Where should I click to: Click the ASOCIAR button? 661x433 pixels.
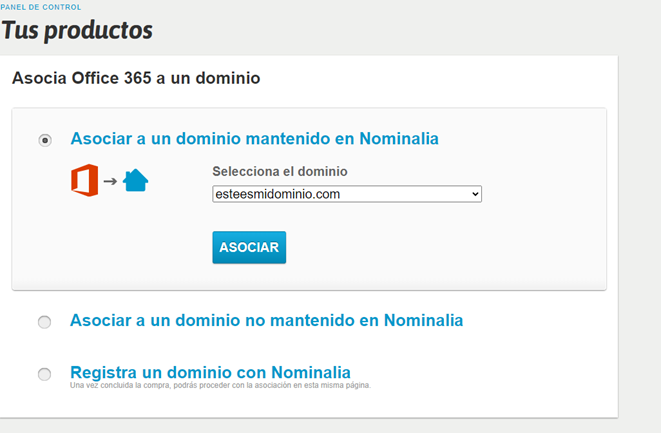[x=249, y=247]
